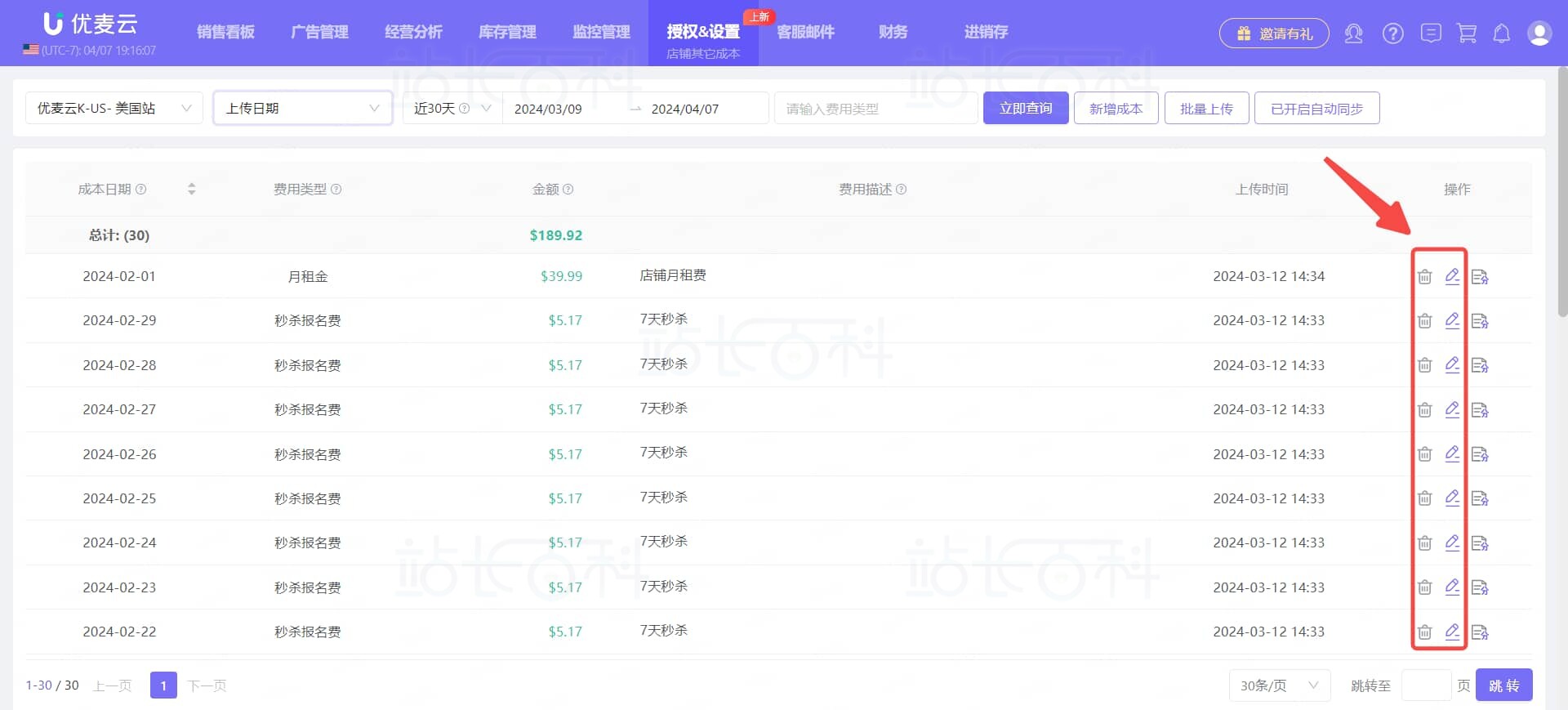Click the customer service headset icon
1568x710 pixels.
tap(1353, 33)
